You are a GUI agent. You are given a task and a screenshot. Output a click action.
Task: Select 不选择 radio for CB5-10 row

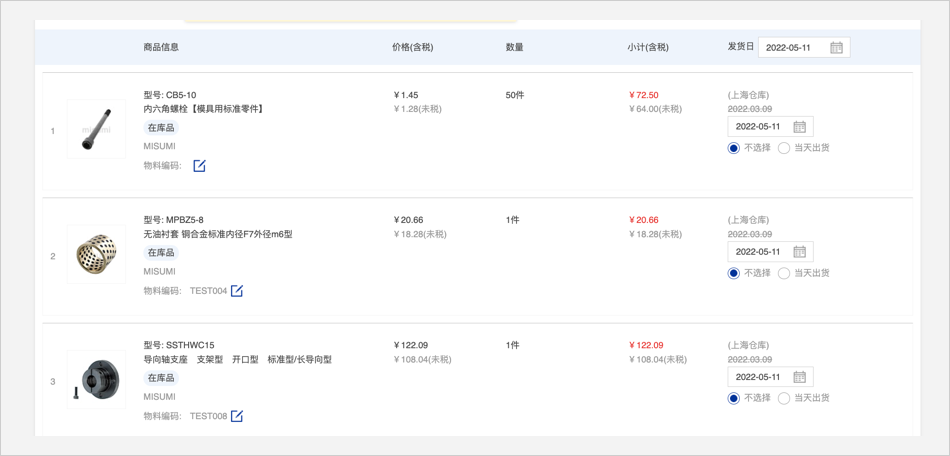(734, 148)
